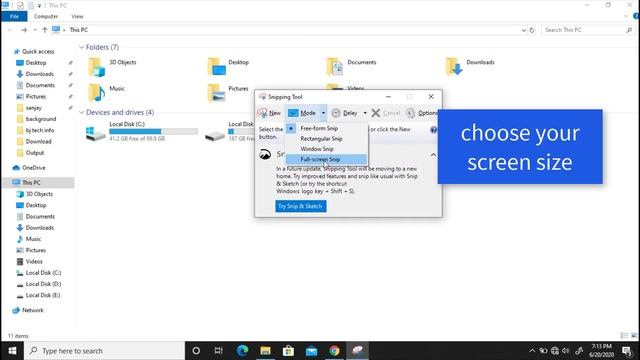The width and height of the screenshot is (640, 360).
Task: Open the Action Center notifications icon
Action: point(627,351)
